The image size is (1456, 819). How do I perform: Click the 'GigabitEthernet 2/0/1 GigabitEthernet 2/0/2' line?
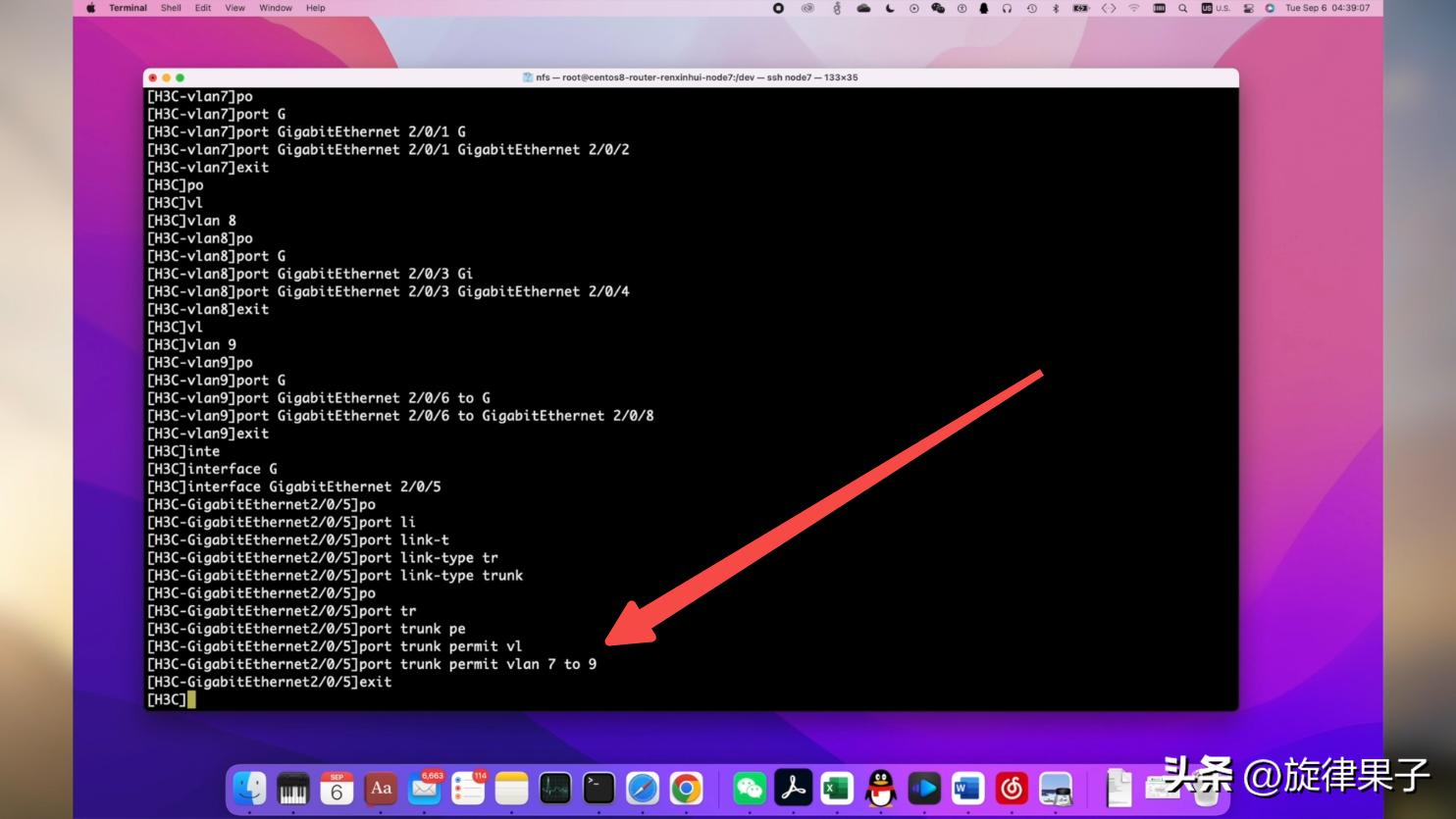[388, 150]
